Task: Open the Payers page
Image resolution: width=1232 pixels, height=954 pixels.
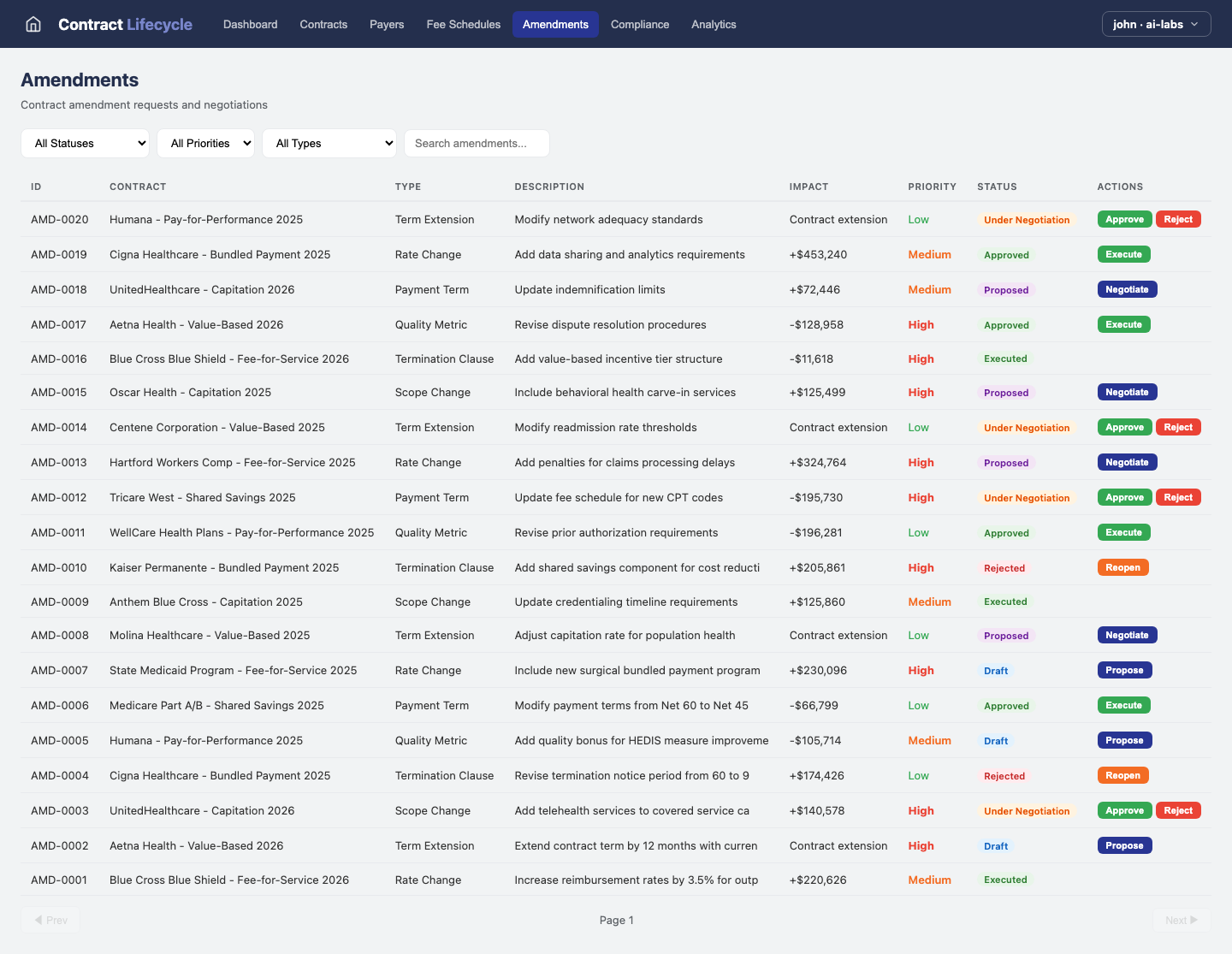Action: click(387, 24)
